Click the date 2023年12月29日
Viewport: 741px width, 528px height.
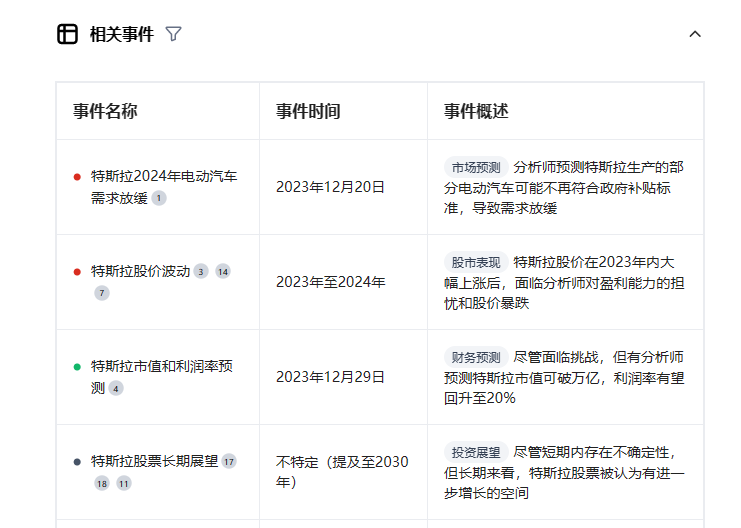330,377
